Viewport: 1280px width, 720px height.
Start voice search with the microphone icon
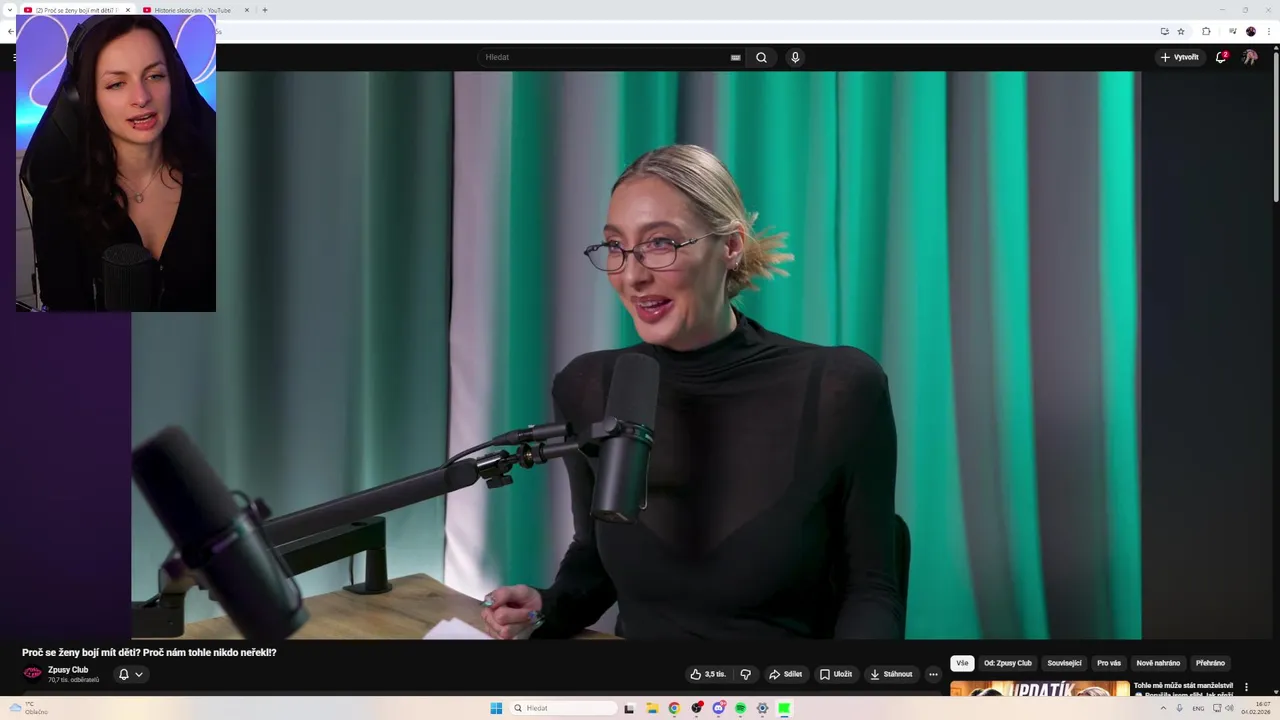click(795, 57)
